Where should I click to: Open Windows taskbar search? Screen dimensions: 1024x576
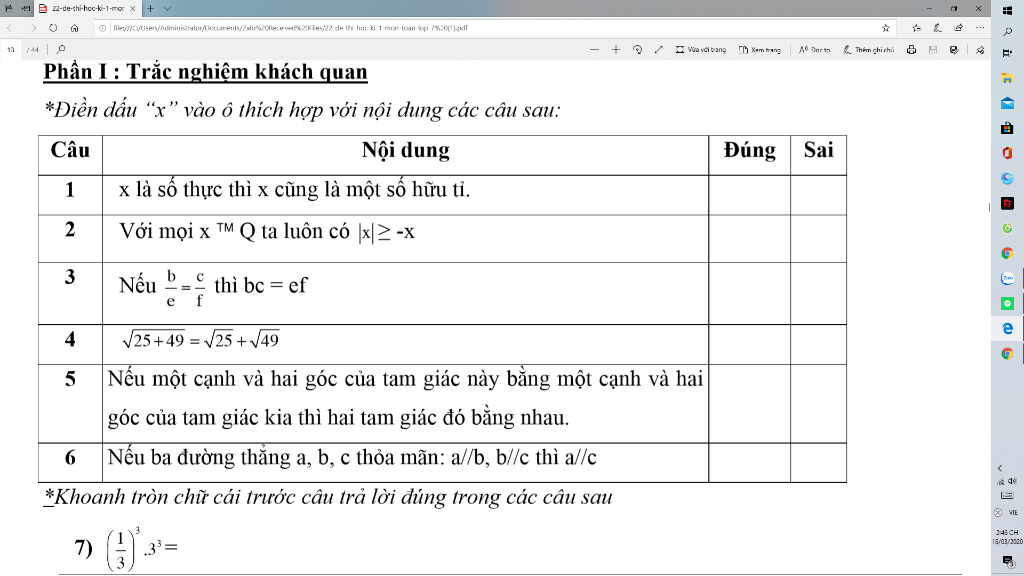pos(1007,32)
